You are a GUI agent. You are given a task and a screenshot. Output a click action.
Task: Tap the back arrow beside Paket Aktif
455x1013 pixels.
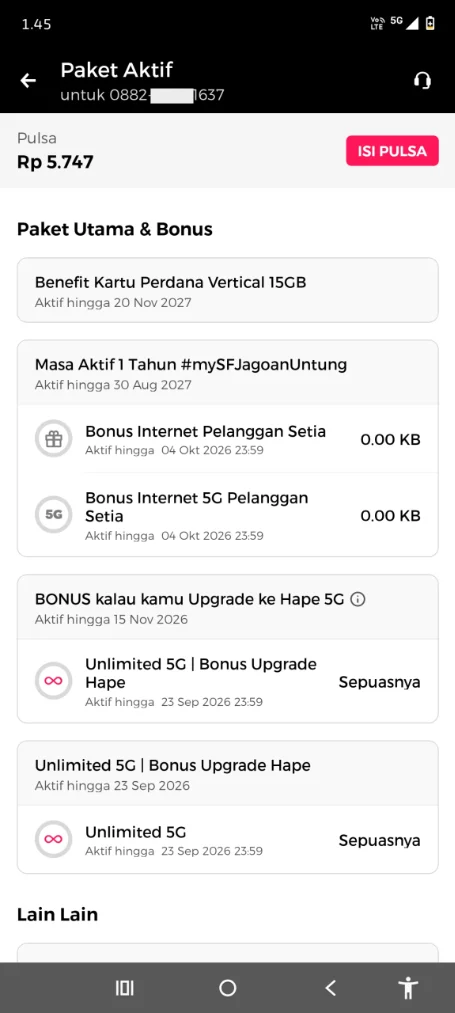coord(28,81)
